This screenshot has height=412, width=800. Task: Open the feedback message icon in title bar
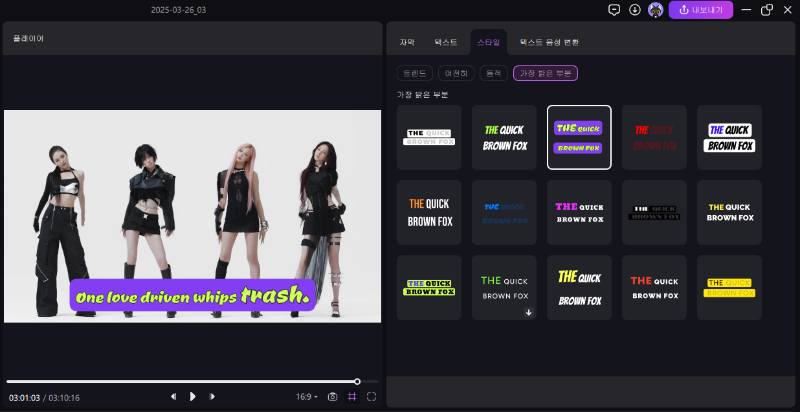click(x=614, y=10)
